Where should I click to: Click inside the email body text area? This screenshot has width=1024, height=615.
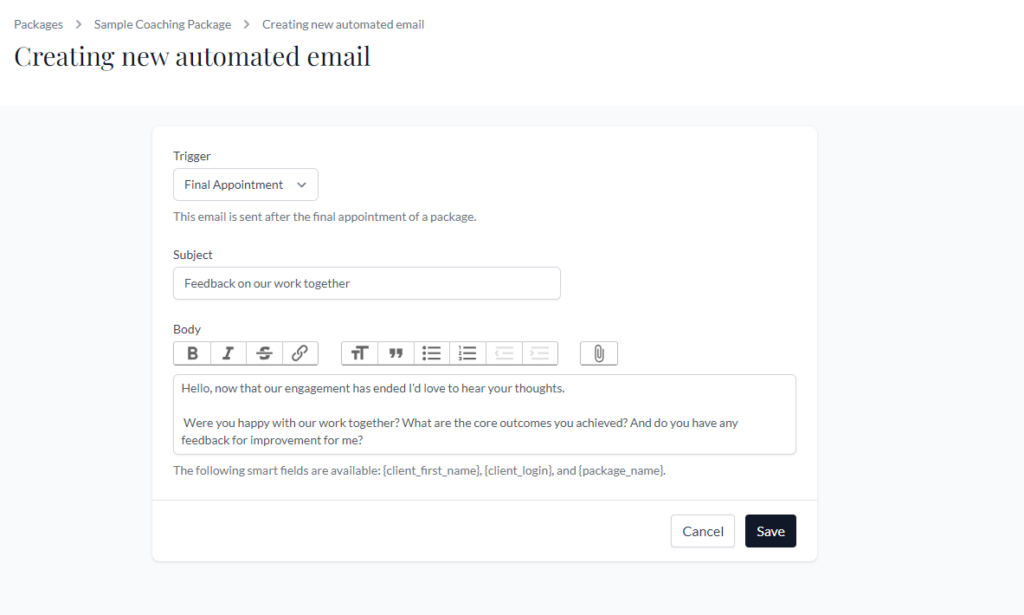484,414
